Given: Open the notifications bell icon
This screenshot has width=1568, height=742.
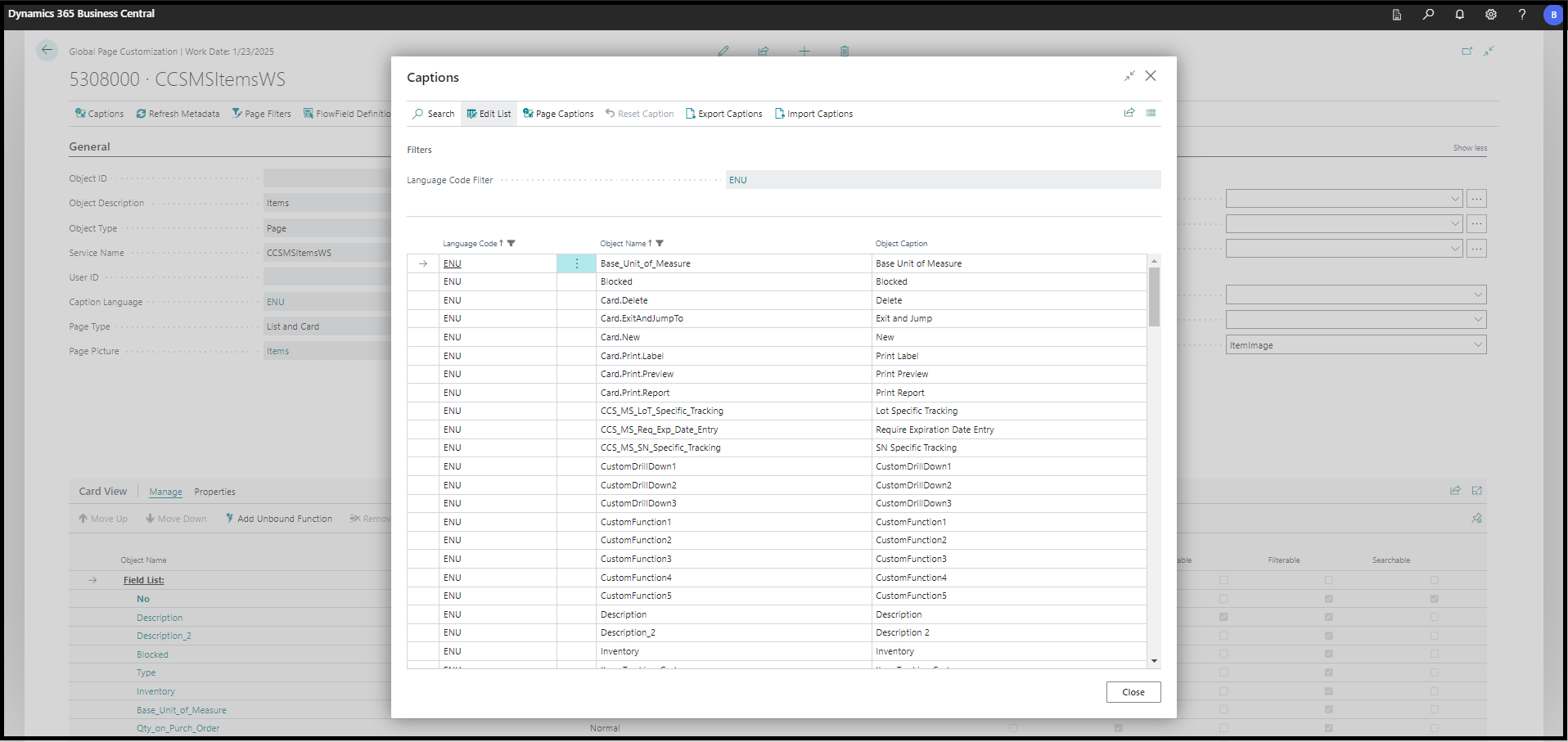Looking at the screenshot, I should [x=1459, y=15].
